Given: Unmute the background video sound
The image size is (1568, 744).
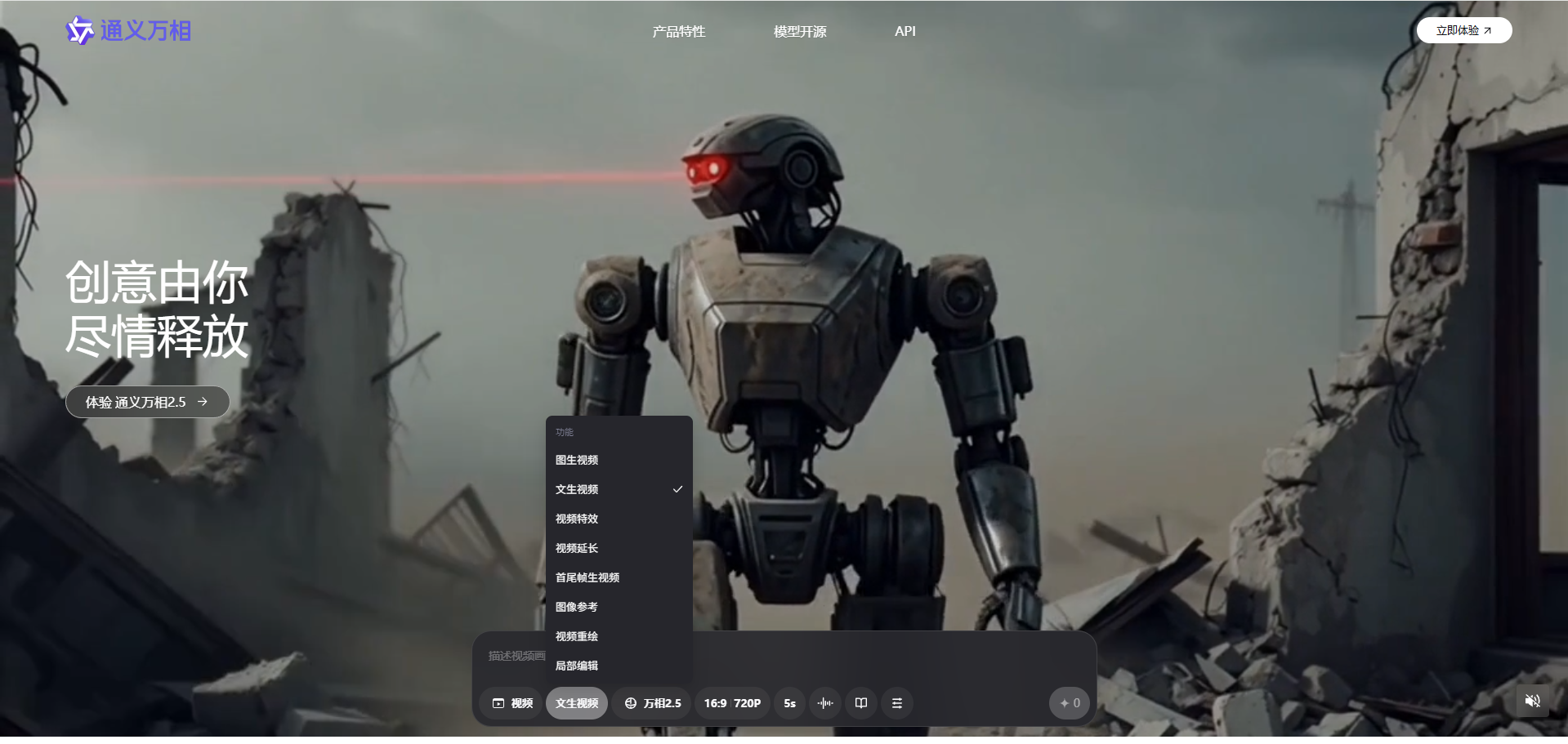Looking at the screenshot, I should (x=1532, y=701).
